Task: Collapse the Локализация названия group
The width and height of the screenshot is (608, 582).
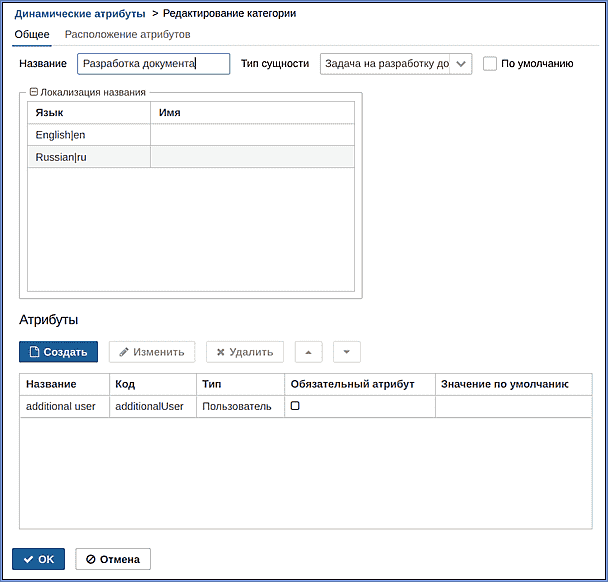Action: 34,92
